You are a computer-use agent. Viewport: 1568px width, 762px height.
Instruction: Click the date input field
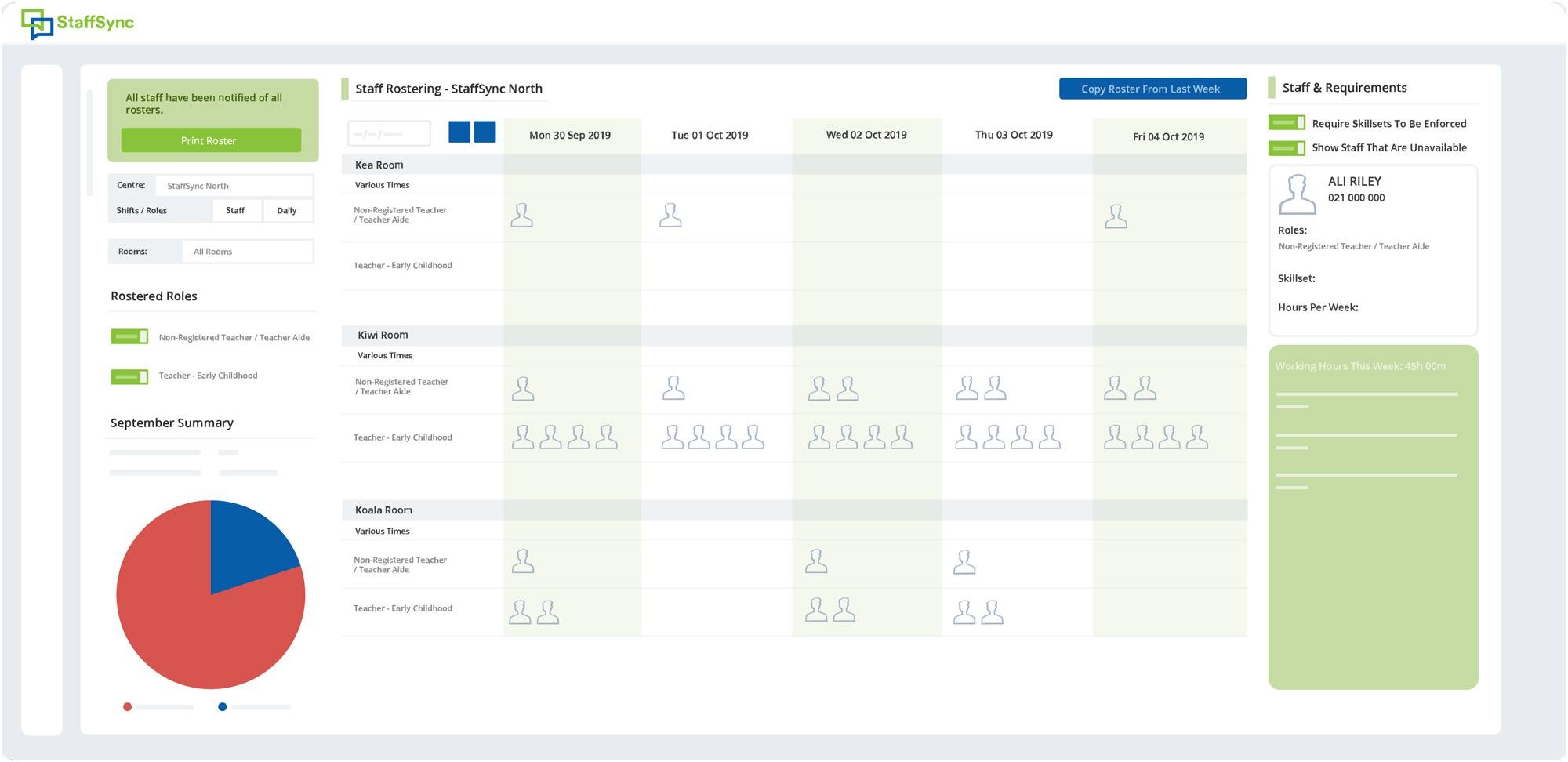point(389,134)
